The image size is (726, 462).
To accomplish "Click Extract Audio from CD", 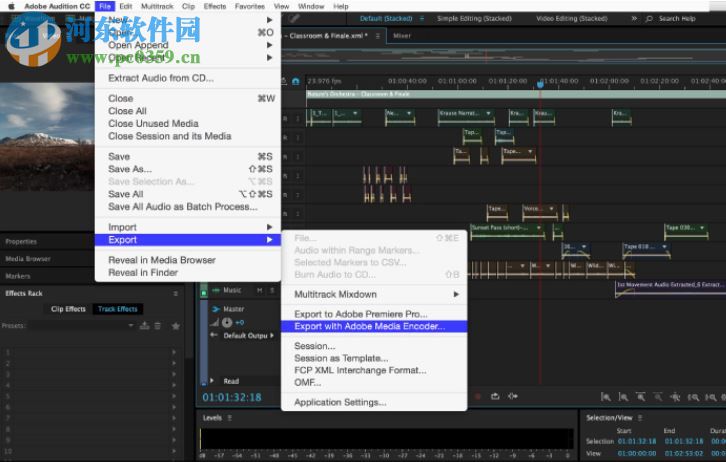I will (x=188, y=78).
